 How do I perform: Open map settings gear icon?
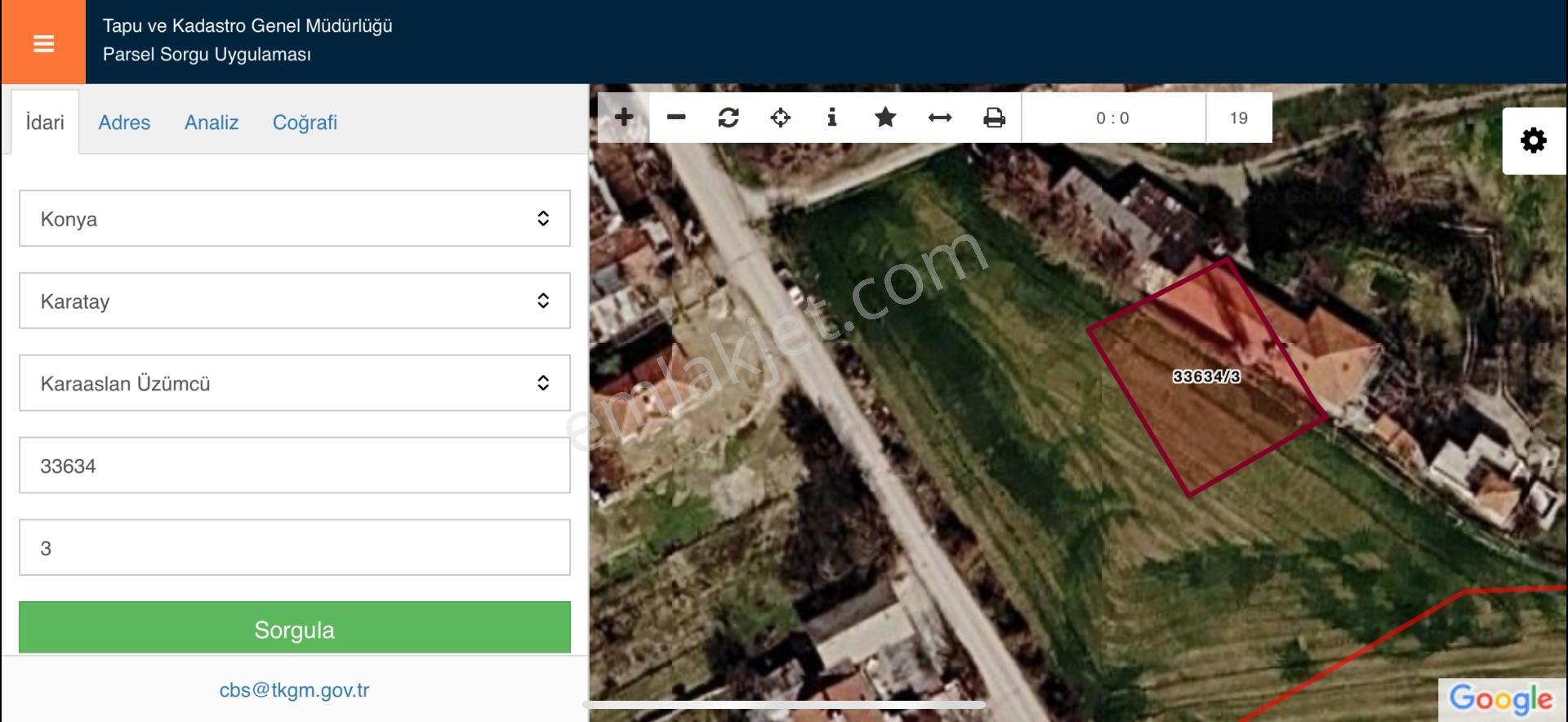(1534, 140)
